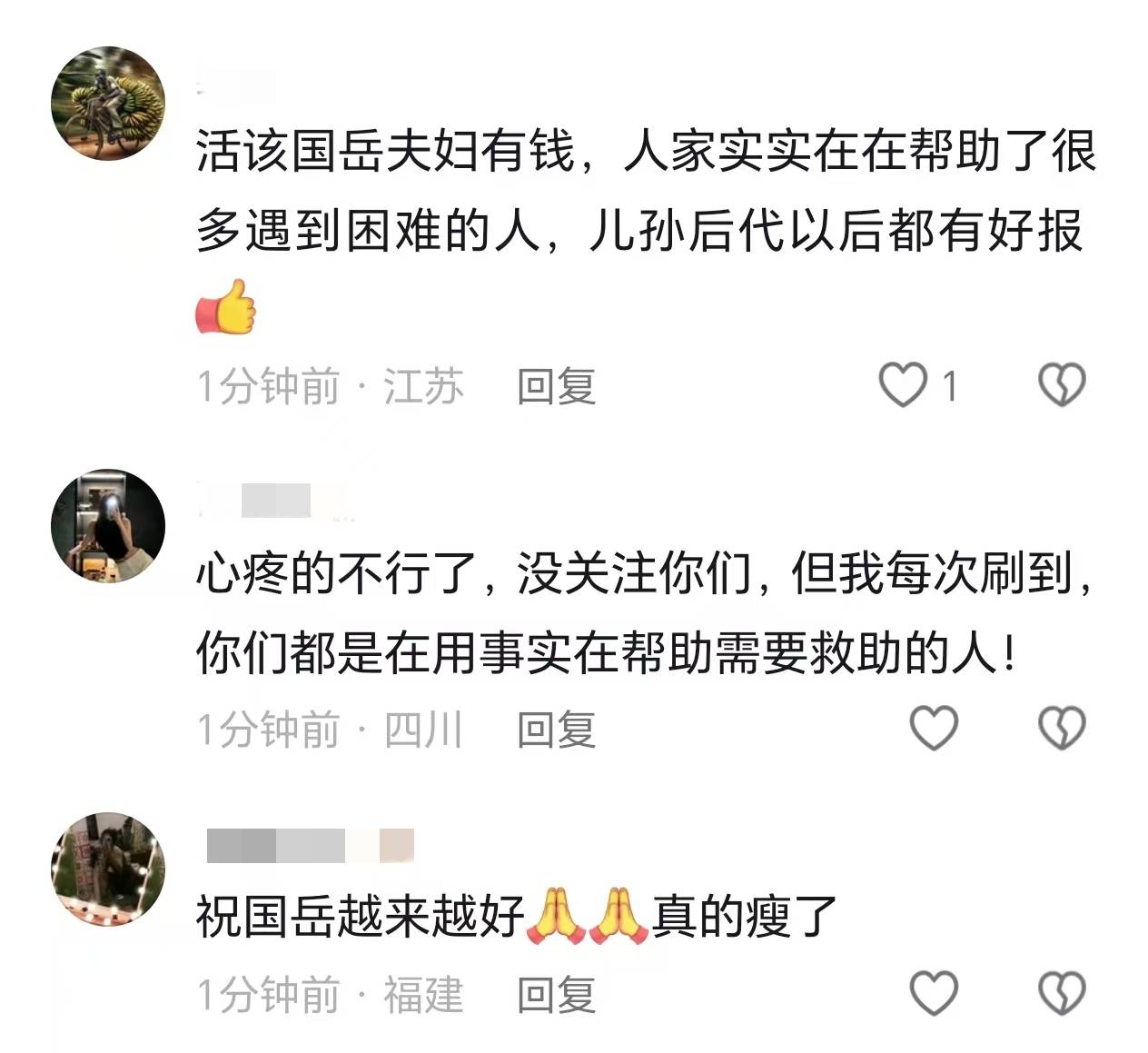This screenshot has width=1148, height=1053.
Task: Open the cyclist avatar profile
Action: [108, 104]
